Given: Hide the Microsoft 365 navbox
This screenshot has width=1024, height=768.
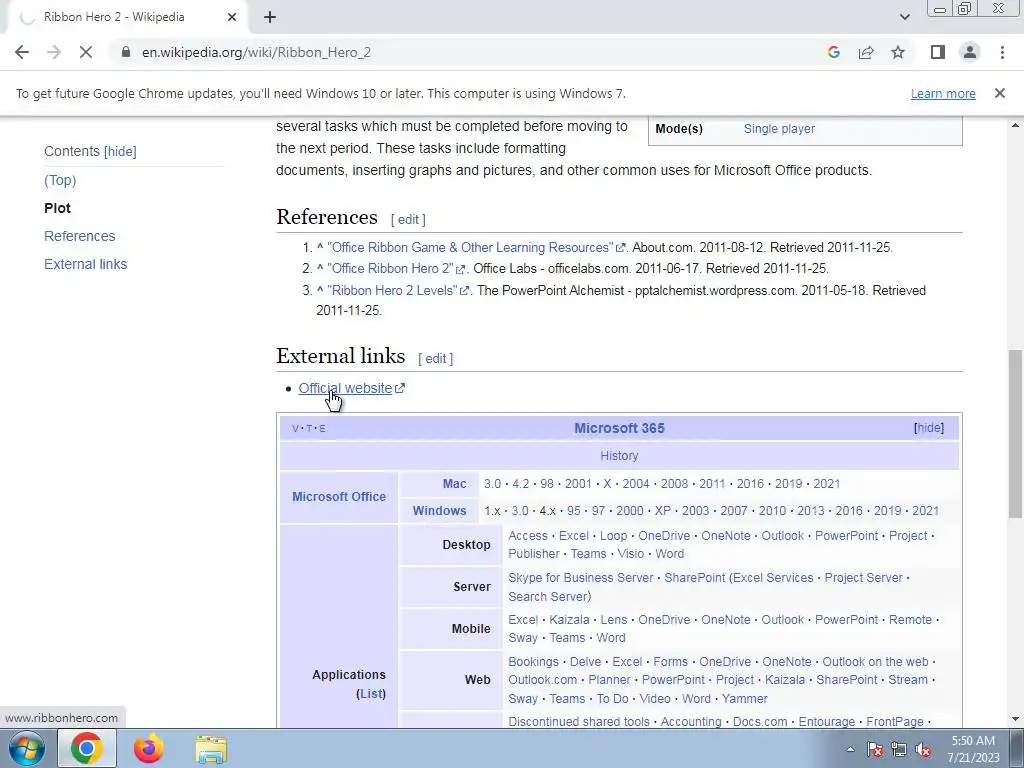Looking at the screenshot, I should click(929, 428).
